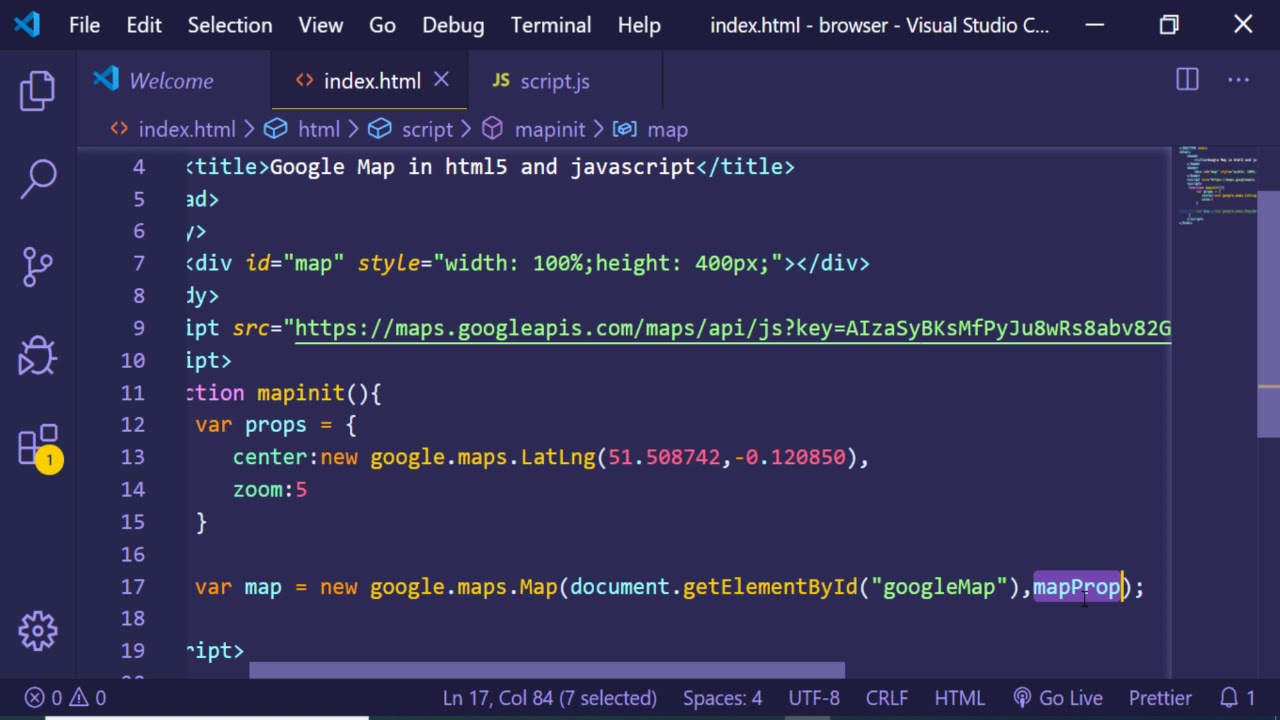
Task: Open the Search view in activity bar
Action: click(38, 179)
